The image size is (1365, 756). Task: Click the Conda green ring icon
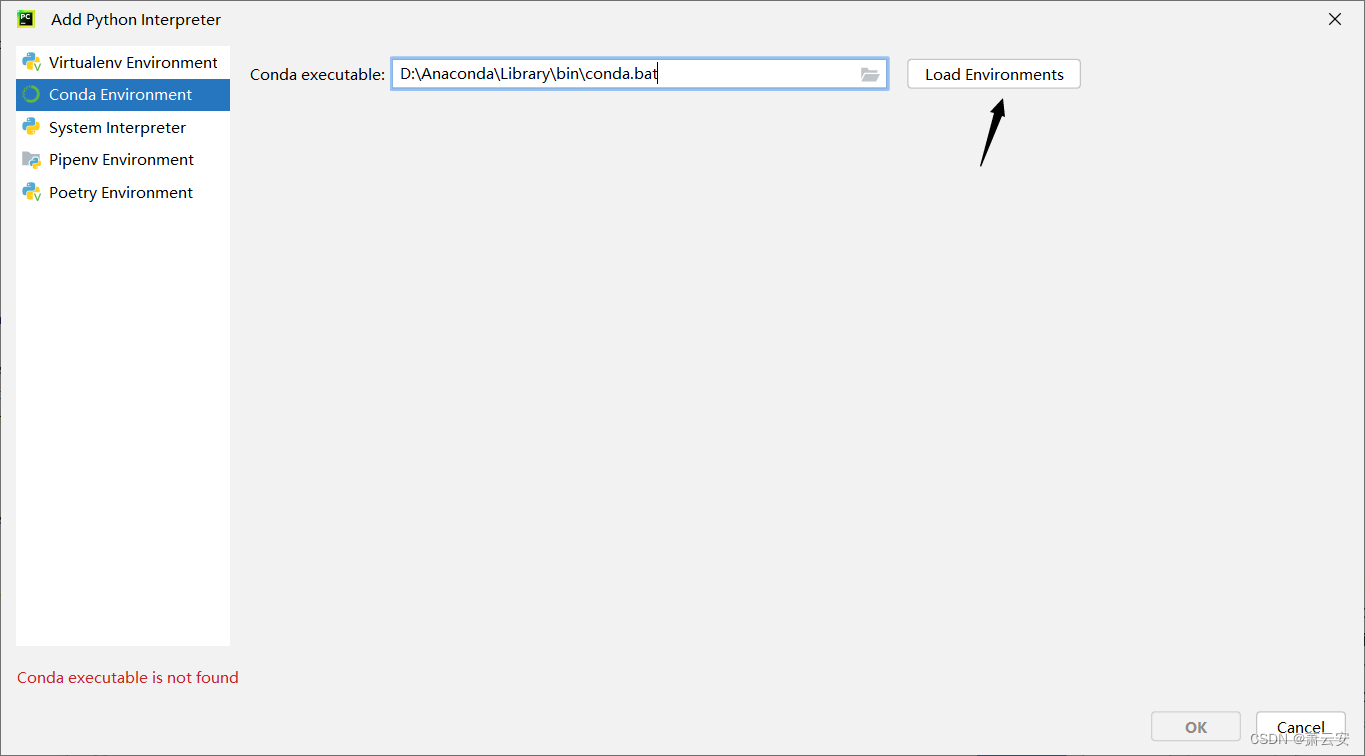click(x=32, y=95)
